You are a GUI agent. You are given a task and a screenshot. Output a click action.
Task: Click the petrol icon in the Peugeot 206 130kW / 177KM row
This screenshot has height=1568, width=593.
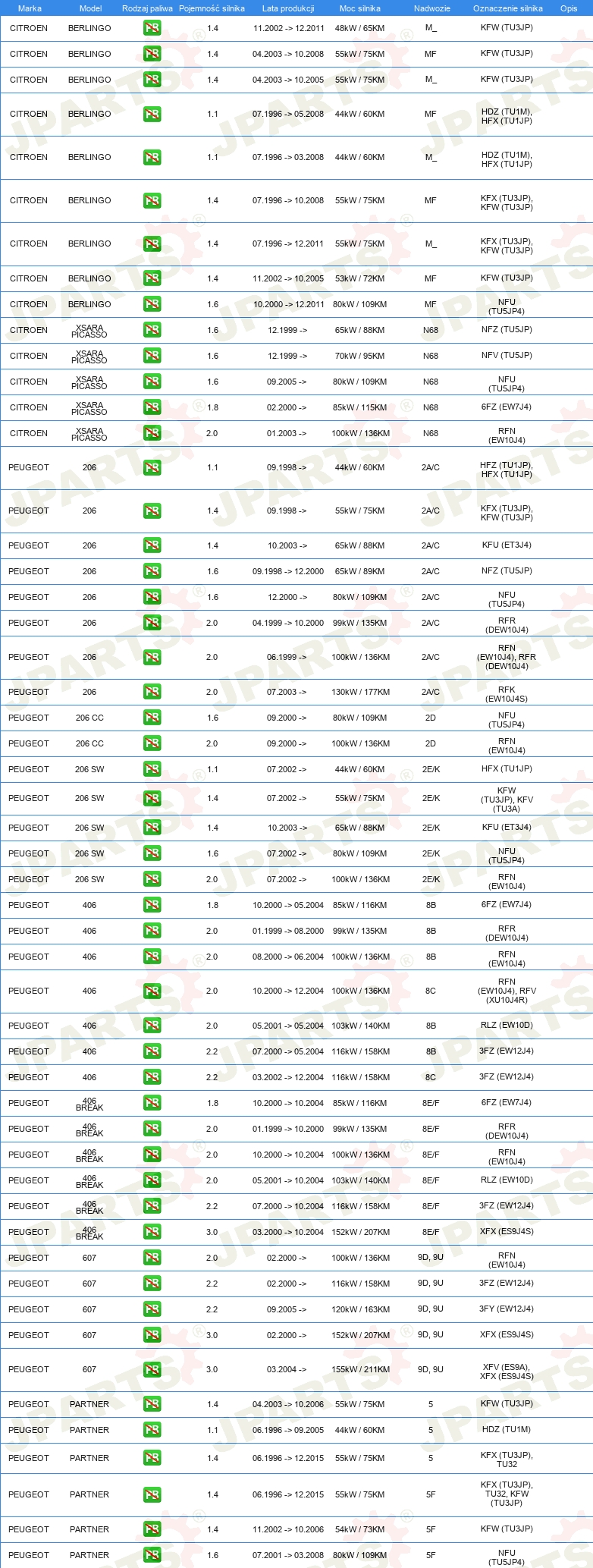tap(152, 692)
